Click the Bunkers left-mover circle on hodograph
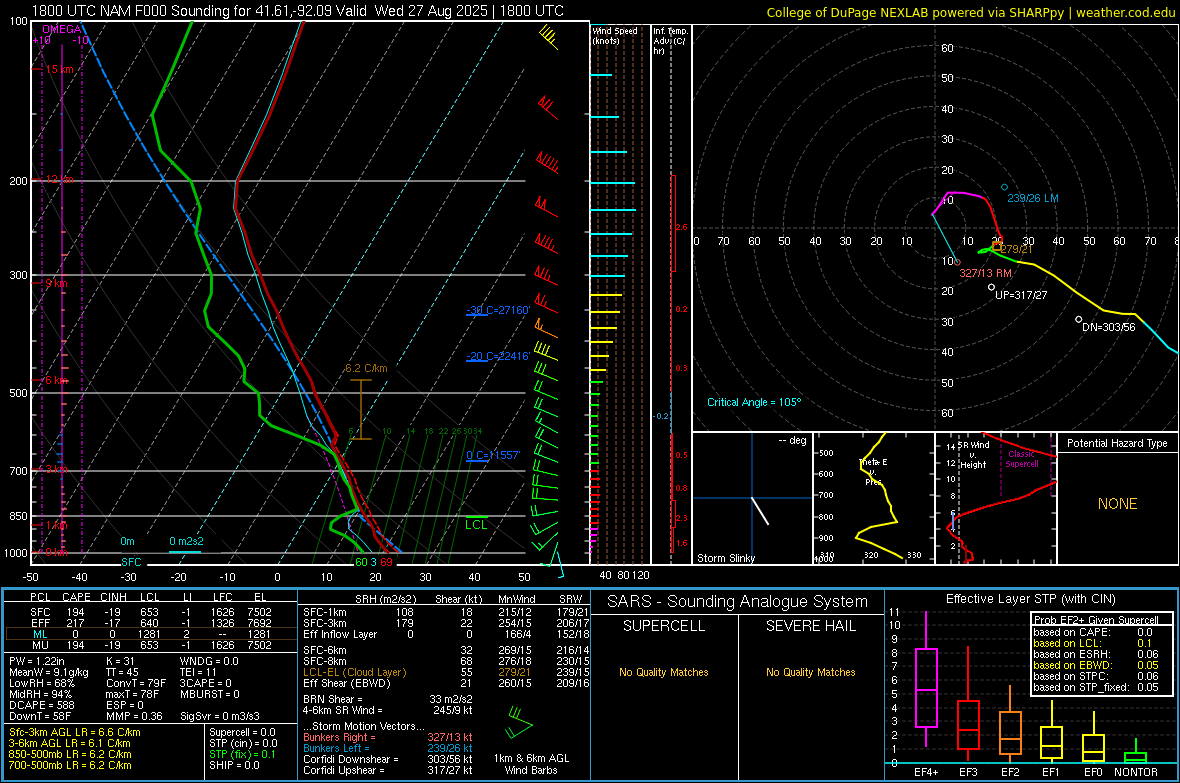 pyautogui.click(x=1004, y=187)
